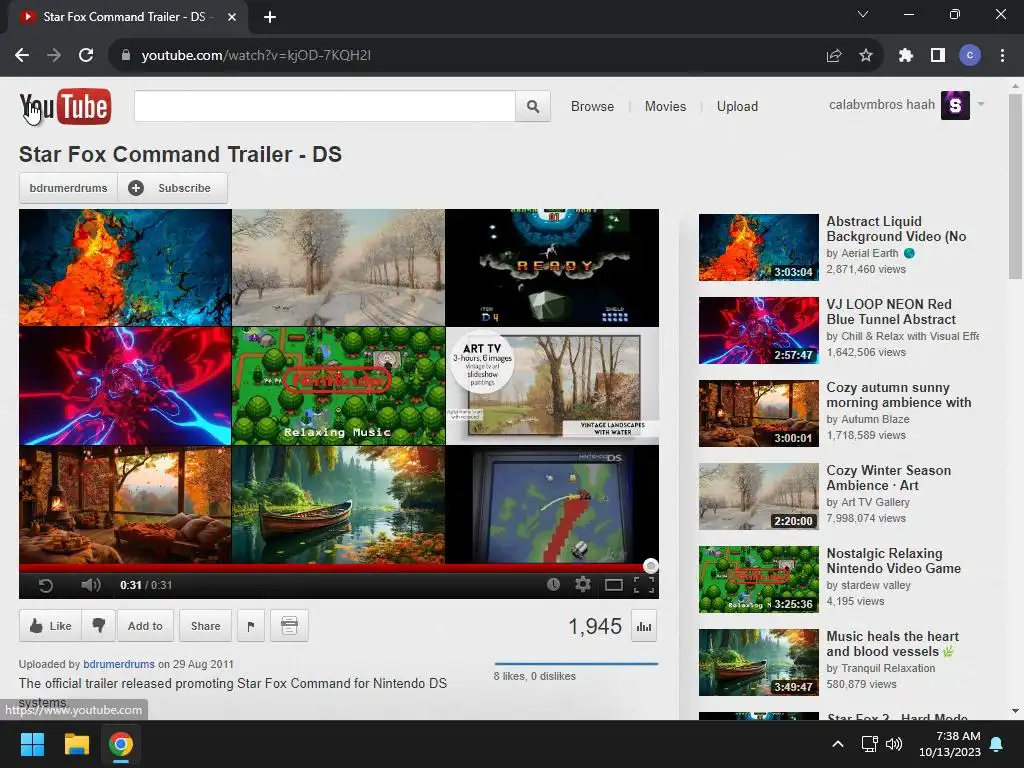Click the Like button
The height and width of the screenshot is (768, 1024).
pyautogui.click(x=50, y=626)
